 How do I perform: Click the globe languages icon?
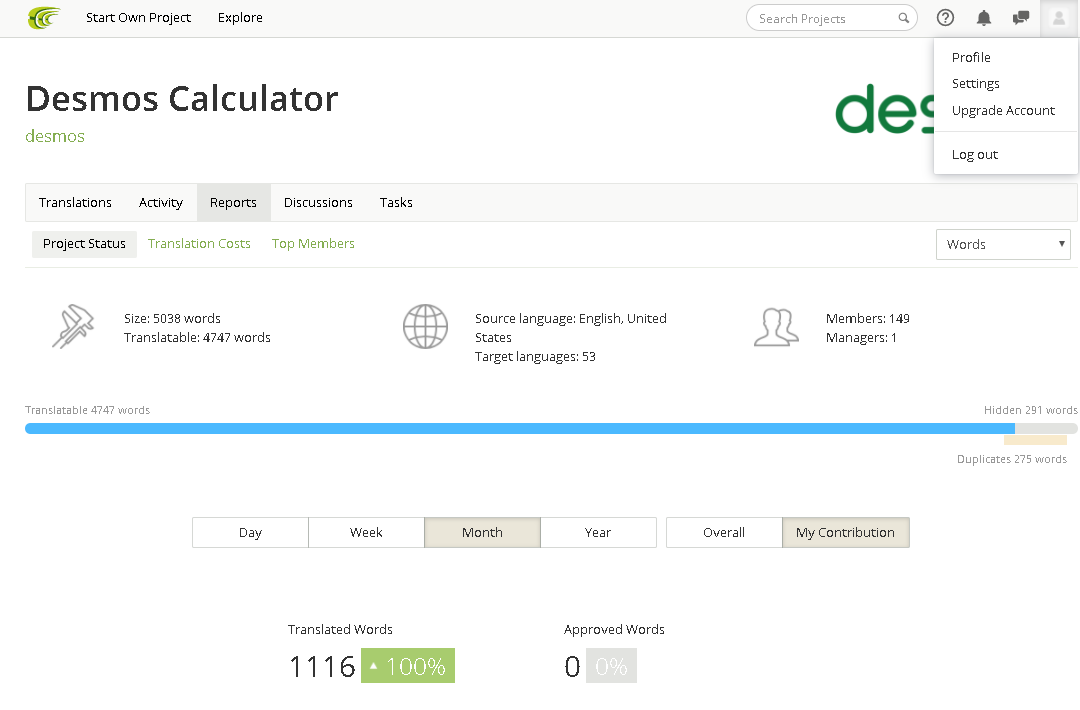point(425,326)
